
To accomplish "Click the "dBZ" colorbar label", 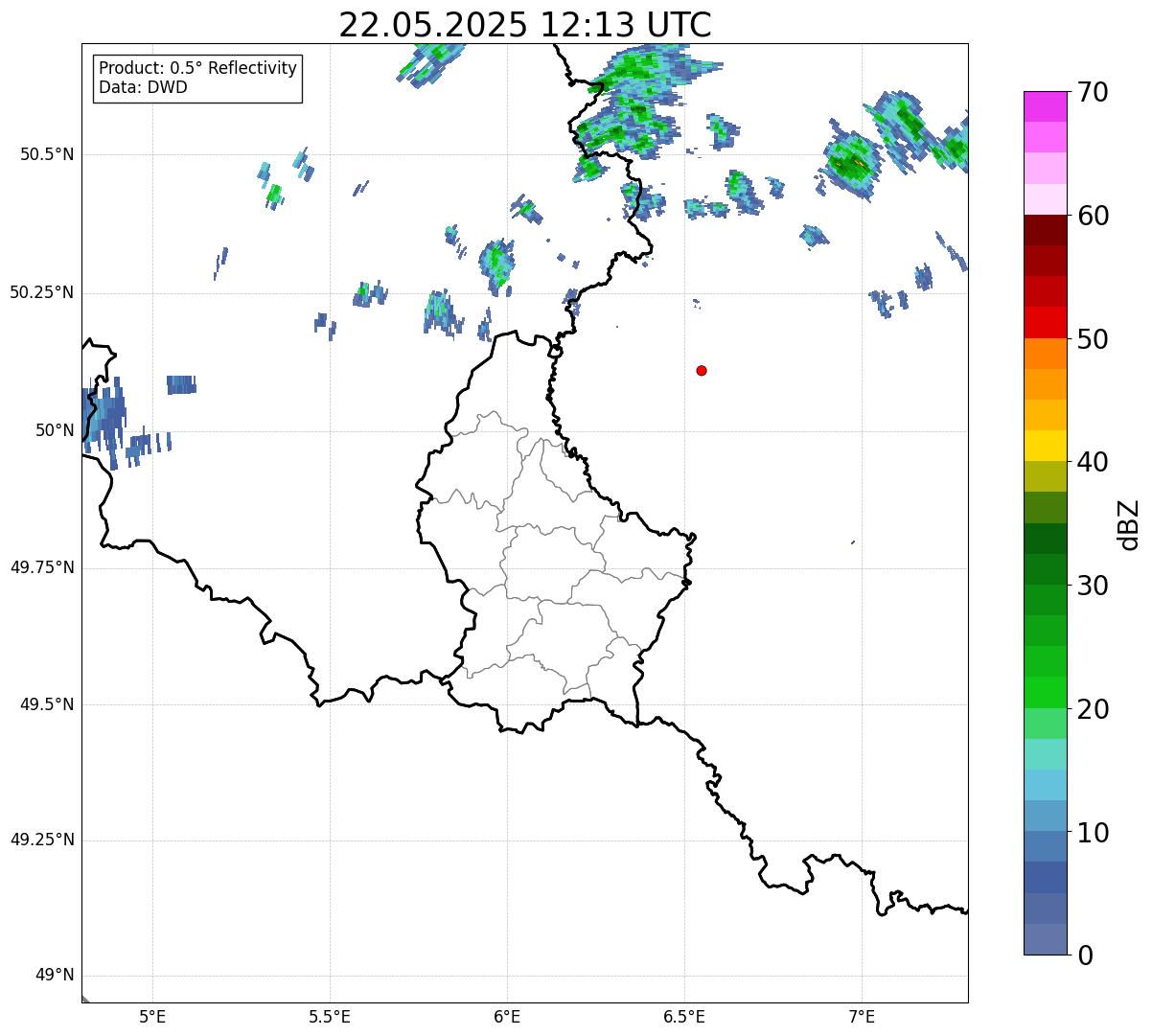I will pos(1129,524).
